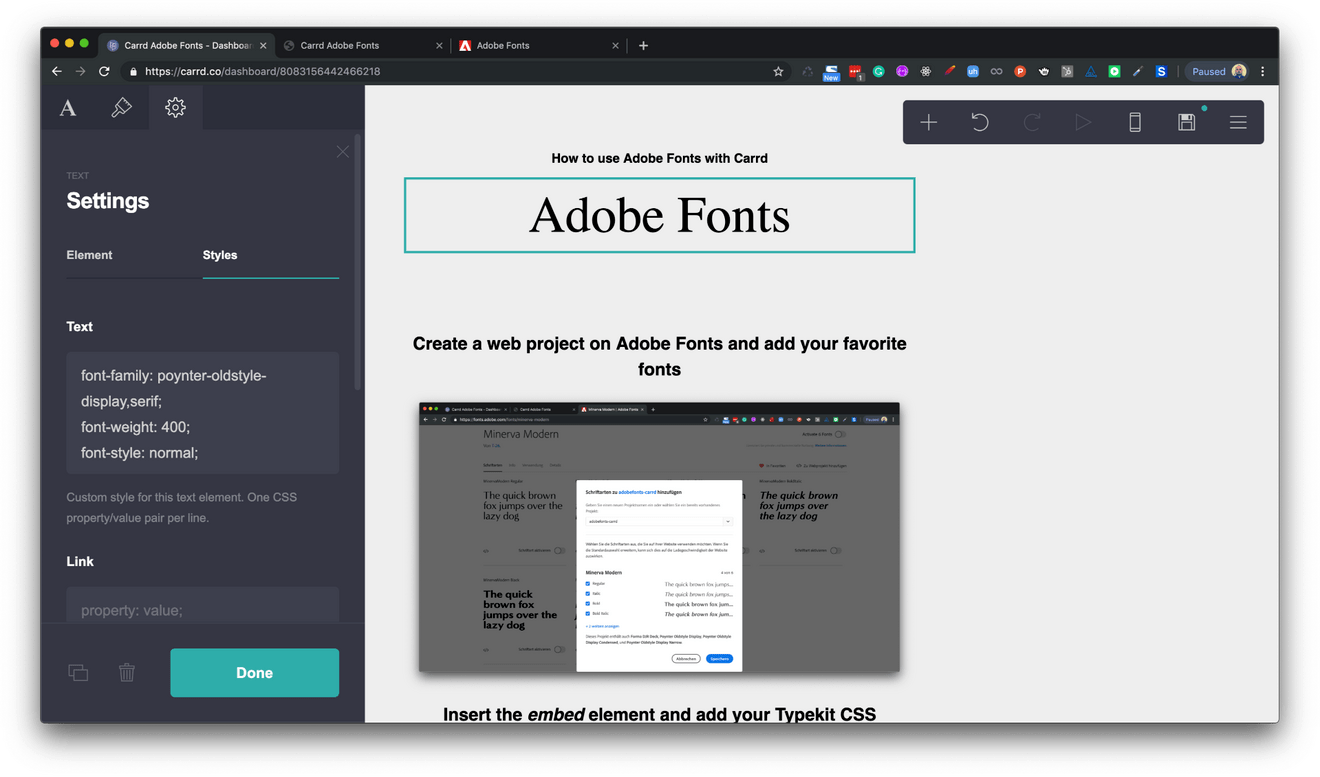Add a new element with the plus icon

point(928,121)
